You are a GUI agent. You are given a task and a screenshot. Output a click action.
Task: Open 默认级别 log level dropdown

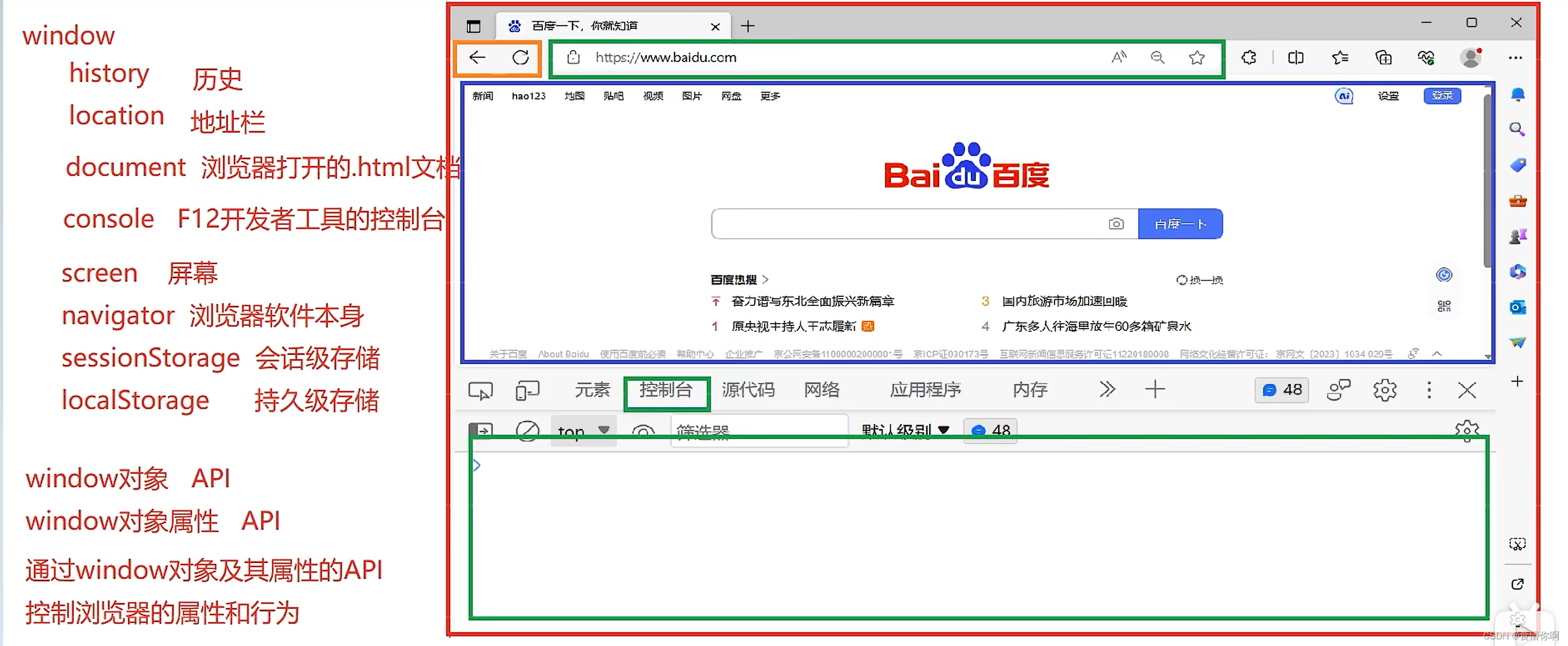pos(905,431)
